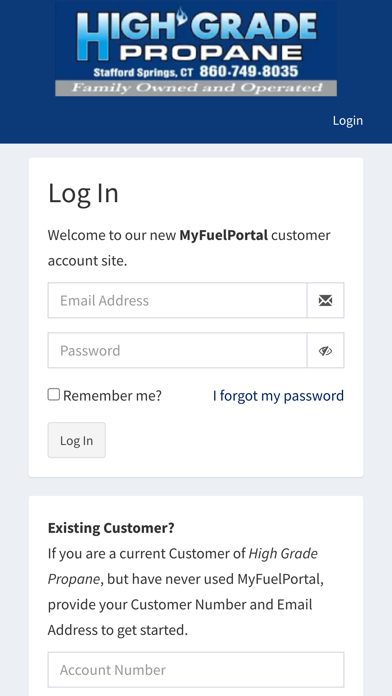Open the "I forgot my password" link
The image size is (392, 696).
pos(278,395)
